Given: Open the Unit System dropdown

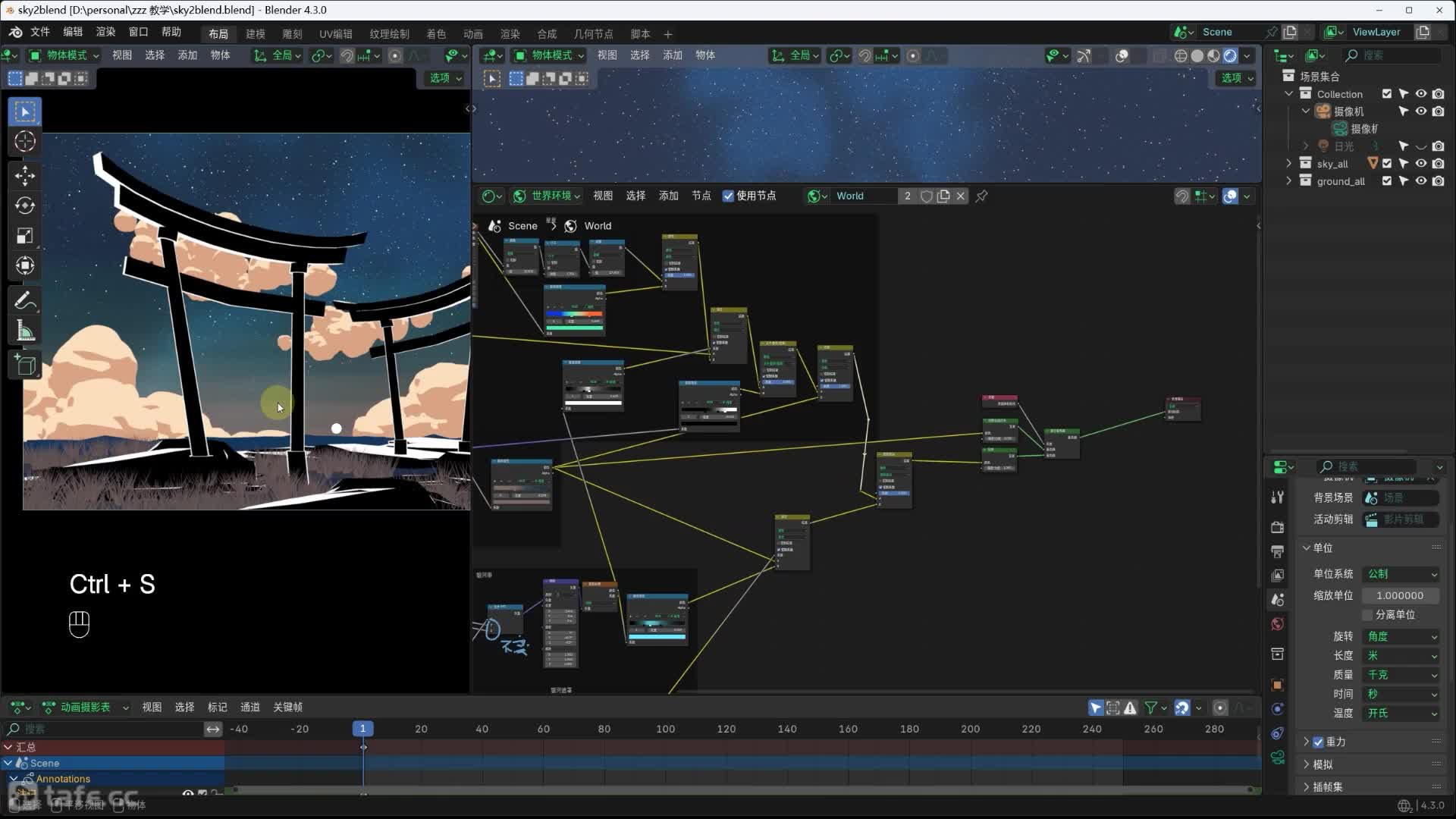Looking at the screenshot, I should [x=1400, y=574].
